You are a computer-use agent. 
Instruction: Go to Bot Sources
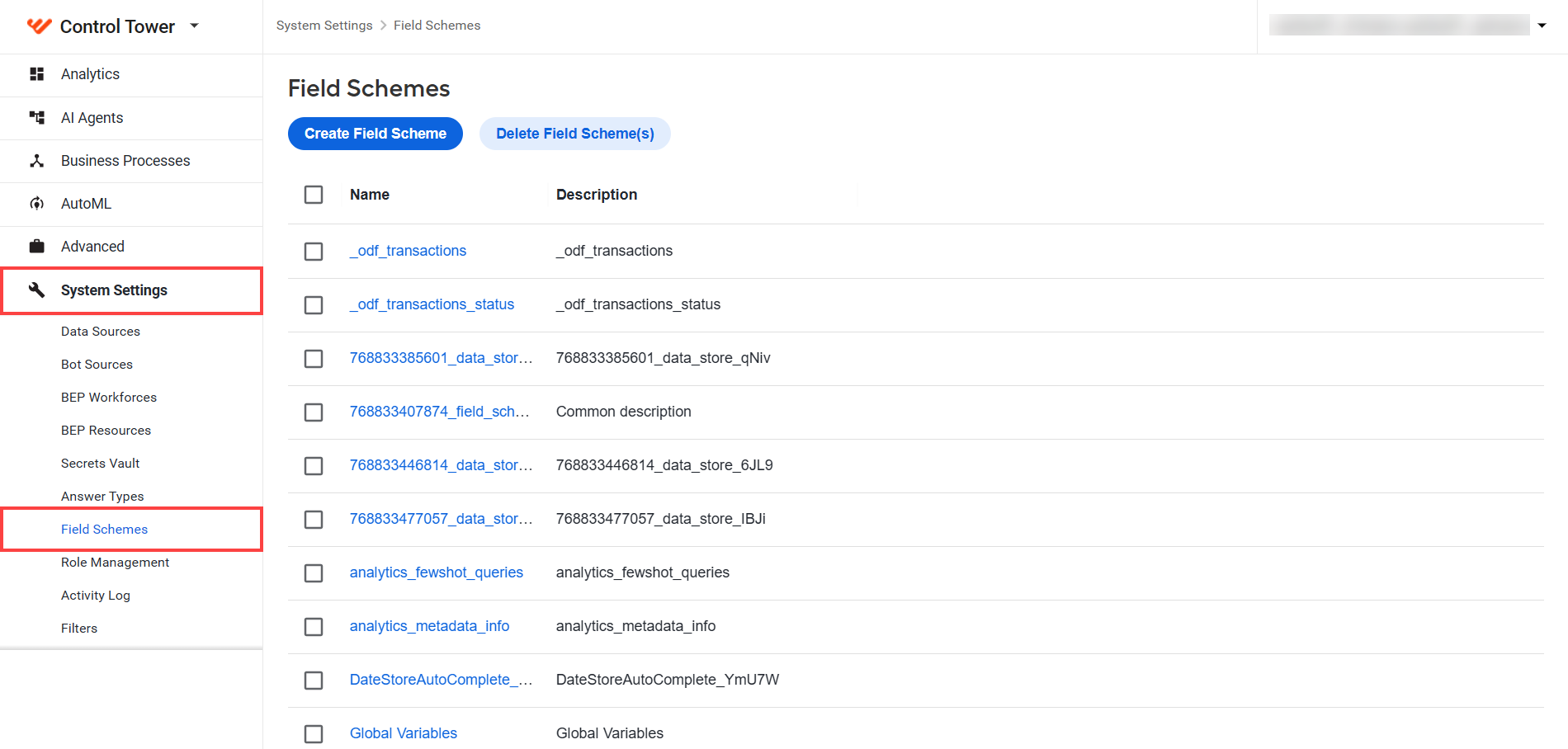pyautogui.click(x=97, y=365)
